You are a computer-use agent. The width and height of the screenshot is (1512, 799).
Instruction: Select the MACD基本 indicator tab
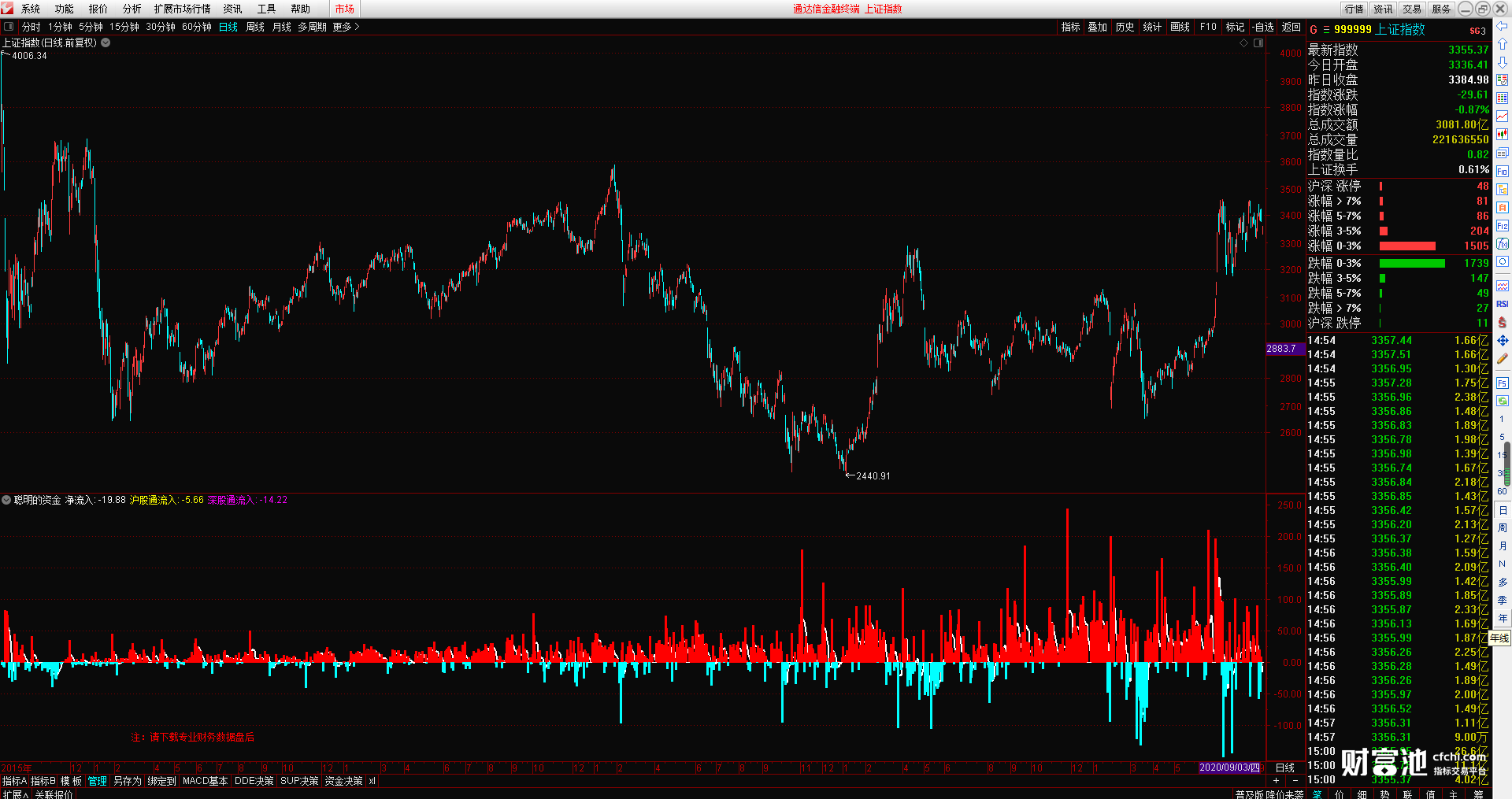click(206, 781)
